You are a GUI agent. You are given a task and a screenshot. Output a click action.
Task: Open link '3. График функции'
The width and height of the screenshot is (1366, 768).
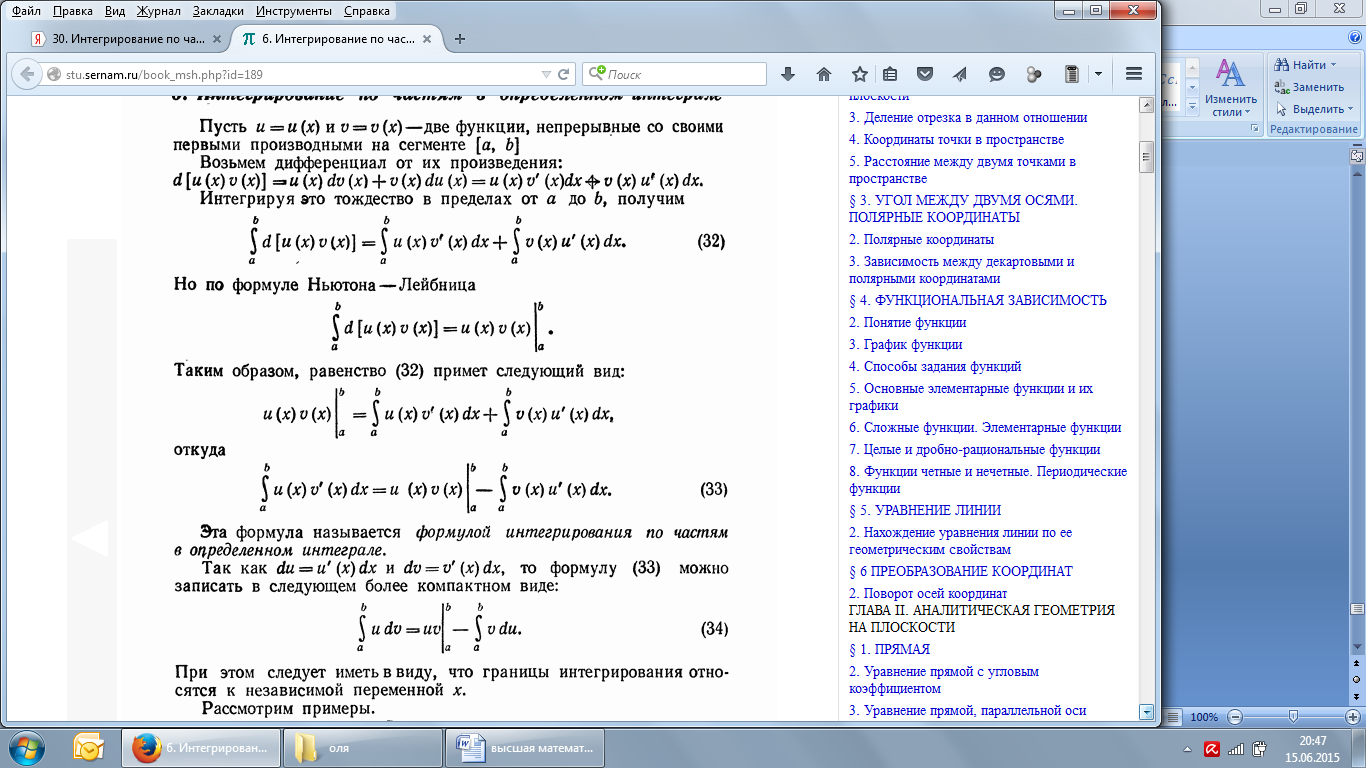[x=906, y=345]
